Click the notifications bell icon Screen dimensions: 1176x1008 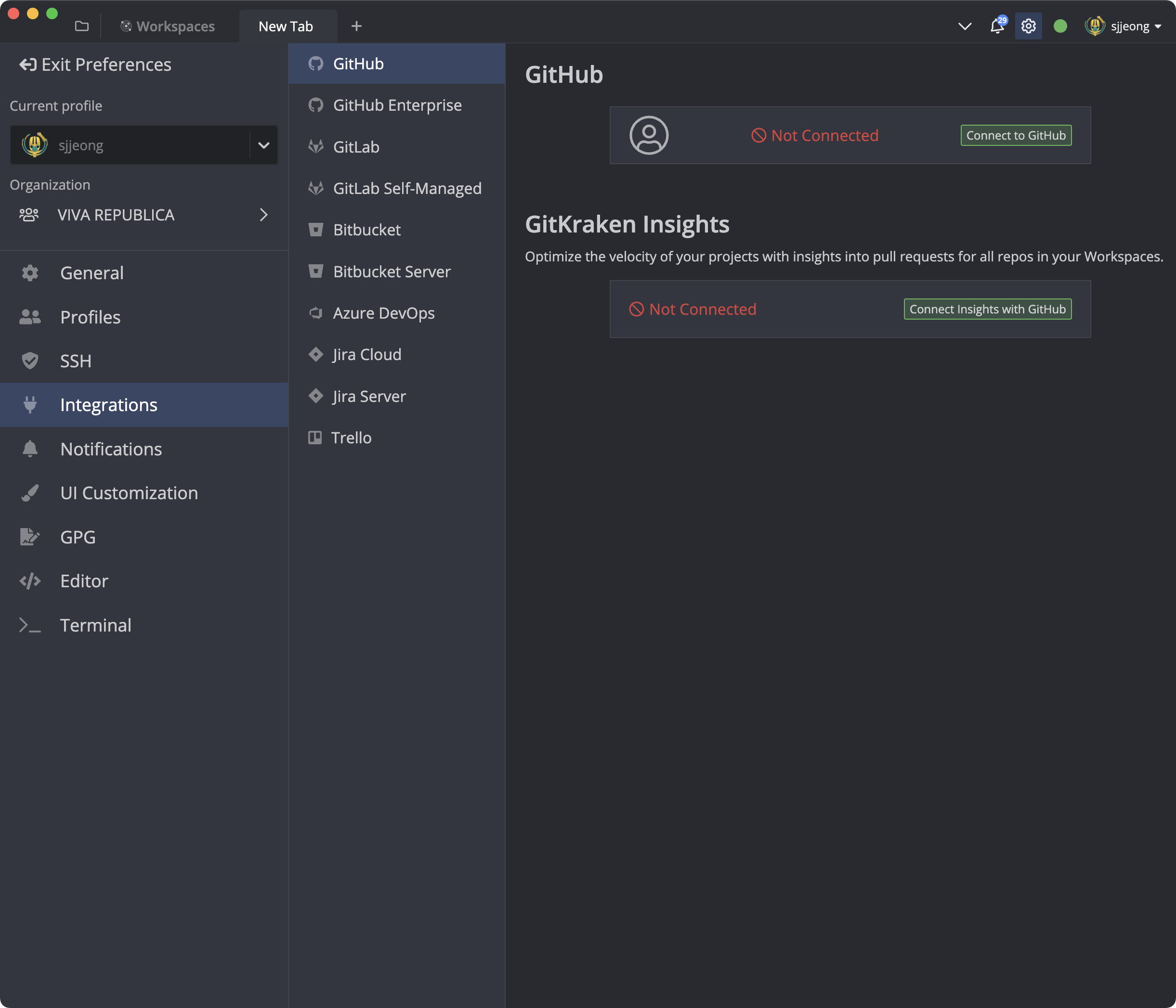click(997, 26)
